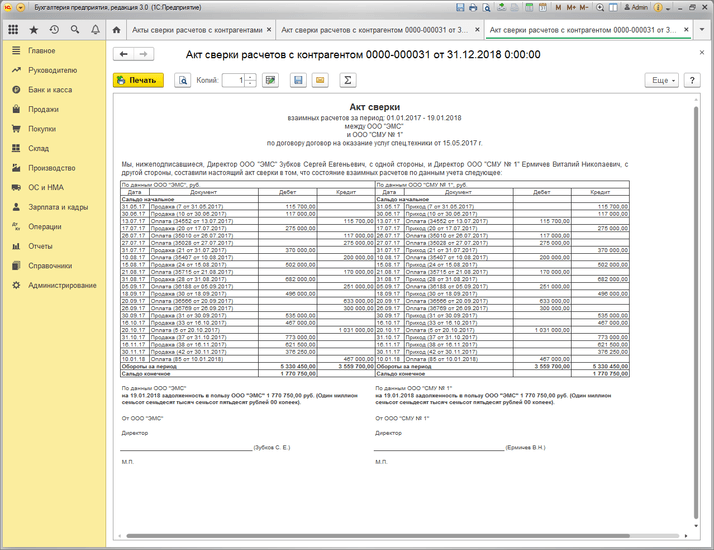Image resolution: width=714 pixels, height=550 pixels.
Task: Open the Admin user dropdown
Action: 636,7
